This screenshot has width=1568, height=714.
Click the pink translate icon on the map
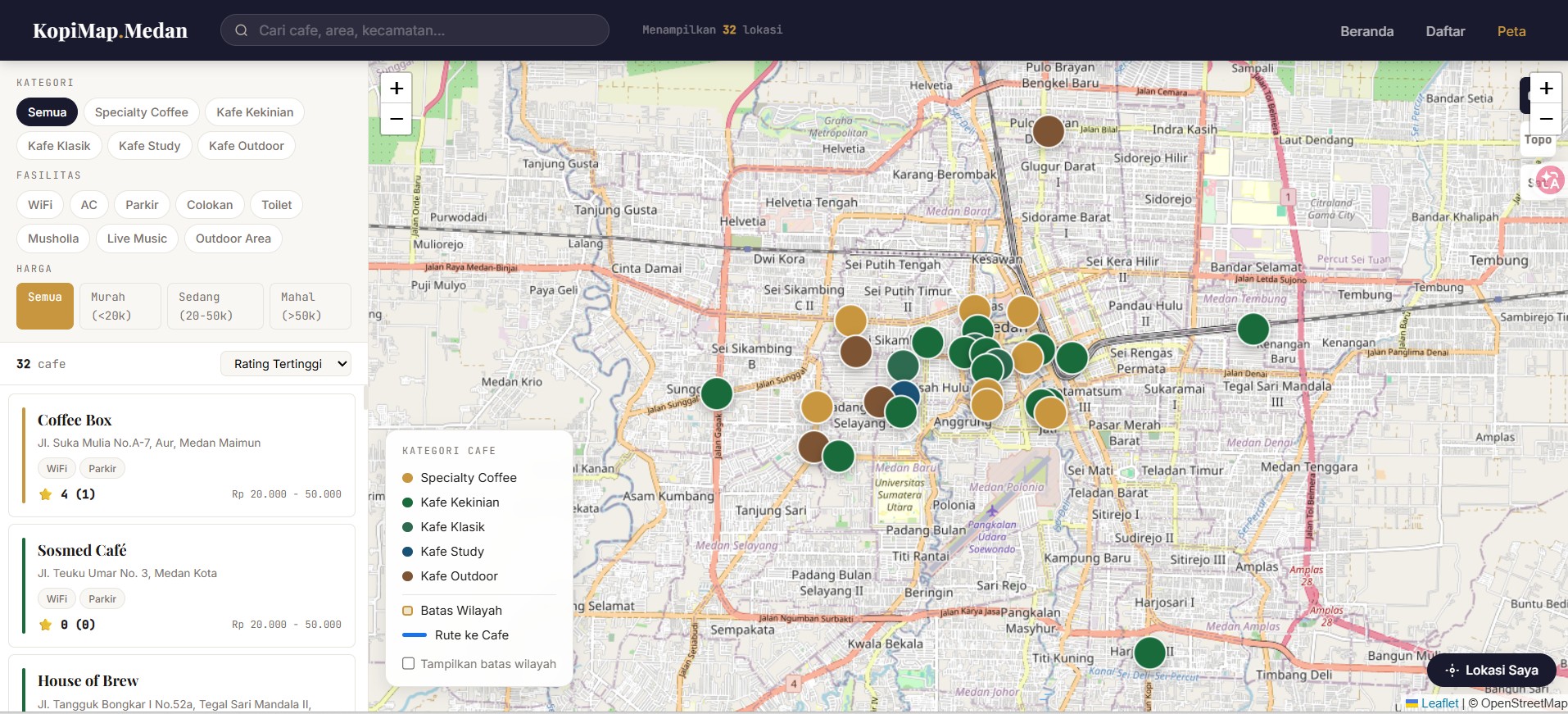point(1549,180)
